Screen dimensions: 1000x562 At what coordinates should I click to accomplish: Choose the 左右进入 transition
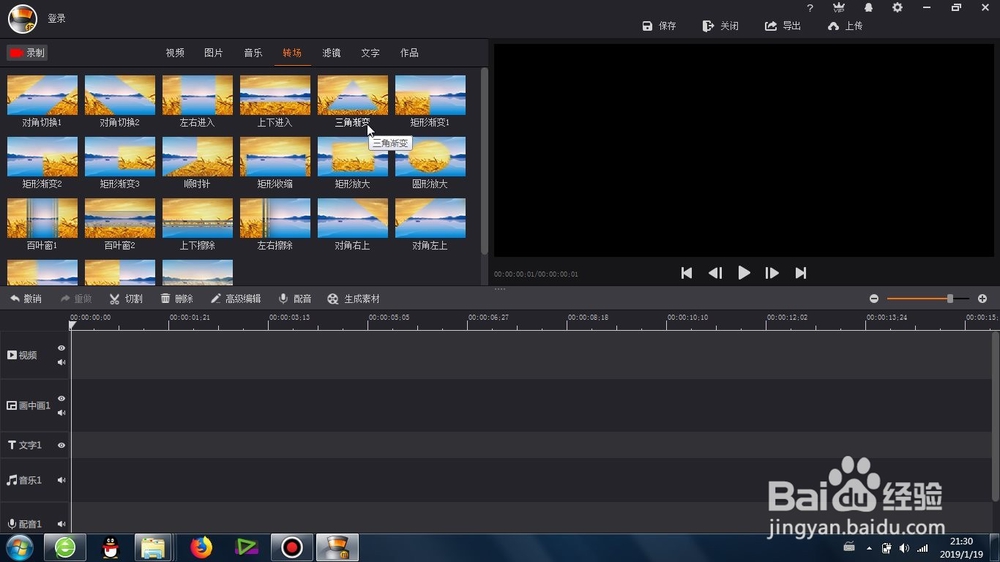(198, 95)
